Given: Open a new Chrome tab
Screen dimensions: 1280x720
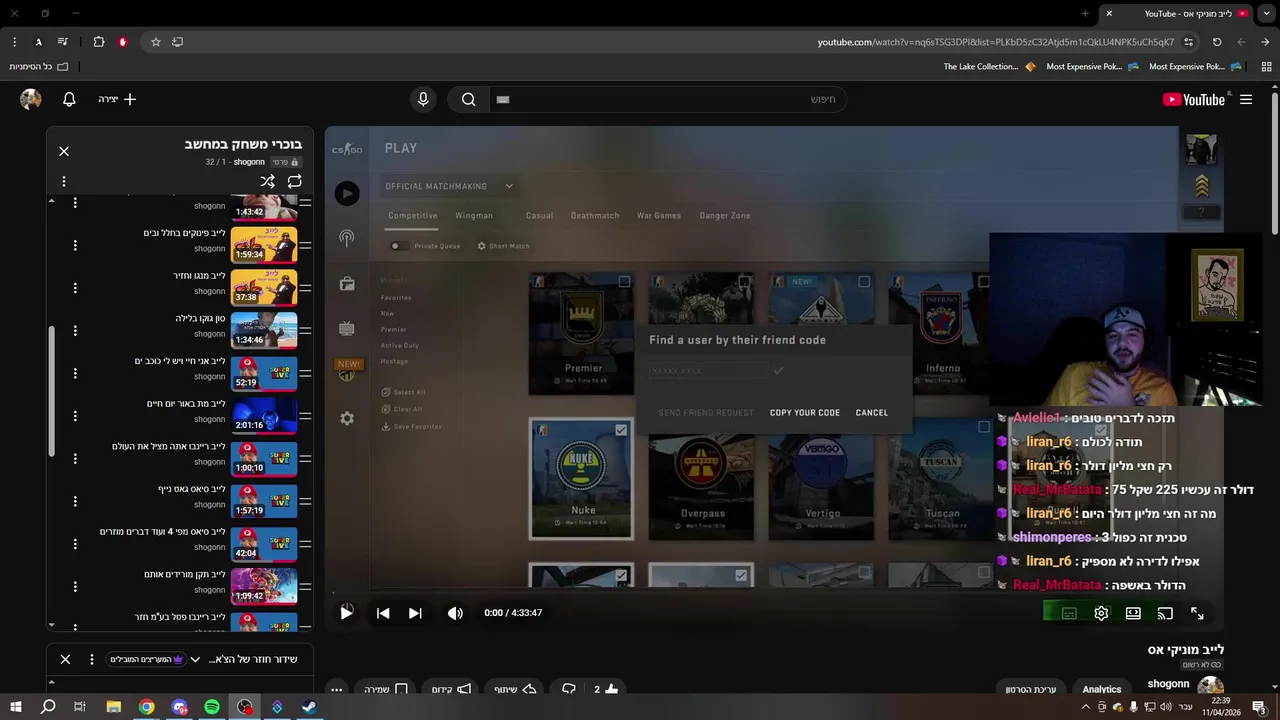Looking at the screenshot, I should click(x=1085, y=14).
